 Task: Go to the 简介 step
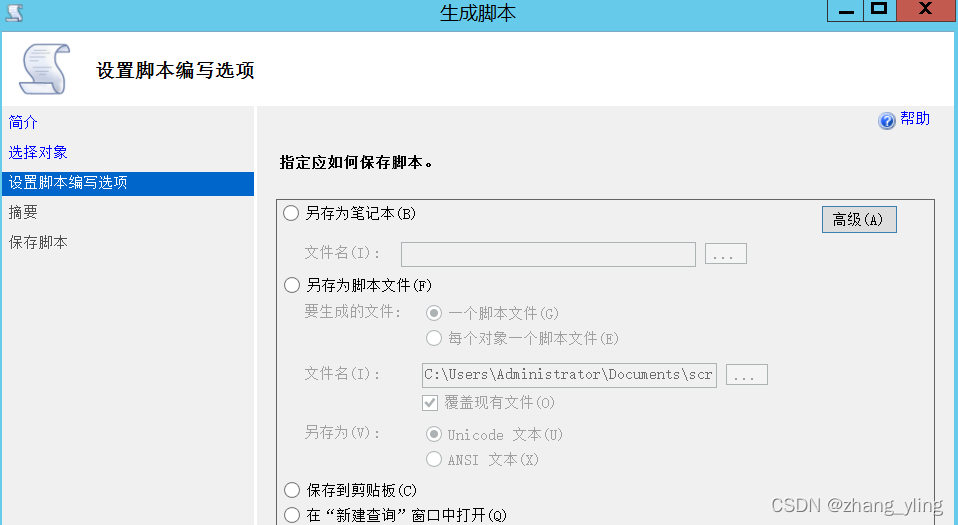pos(23,122)
